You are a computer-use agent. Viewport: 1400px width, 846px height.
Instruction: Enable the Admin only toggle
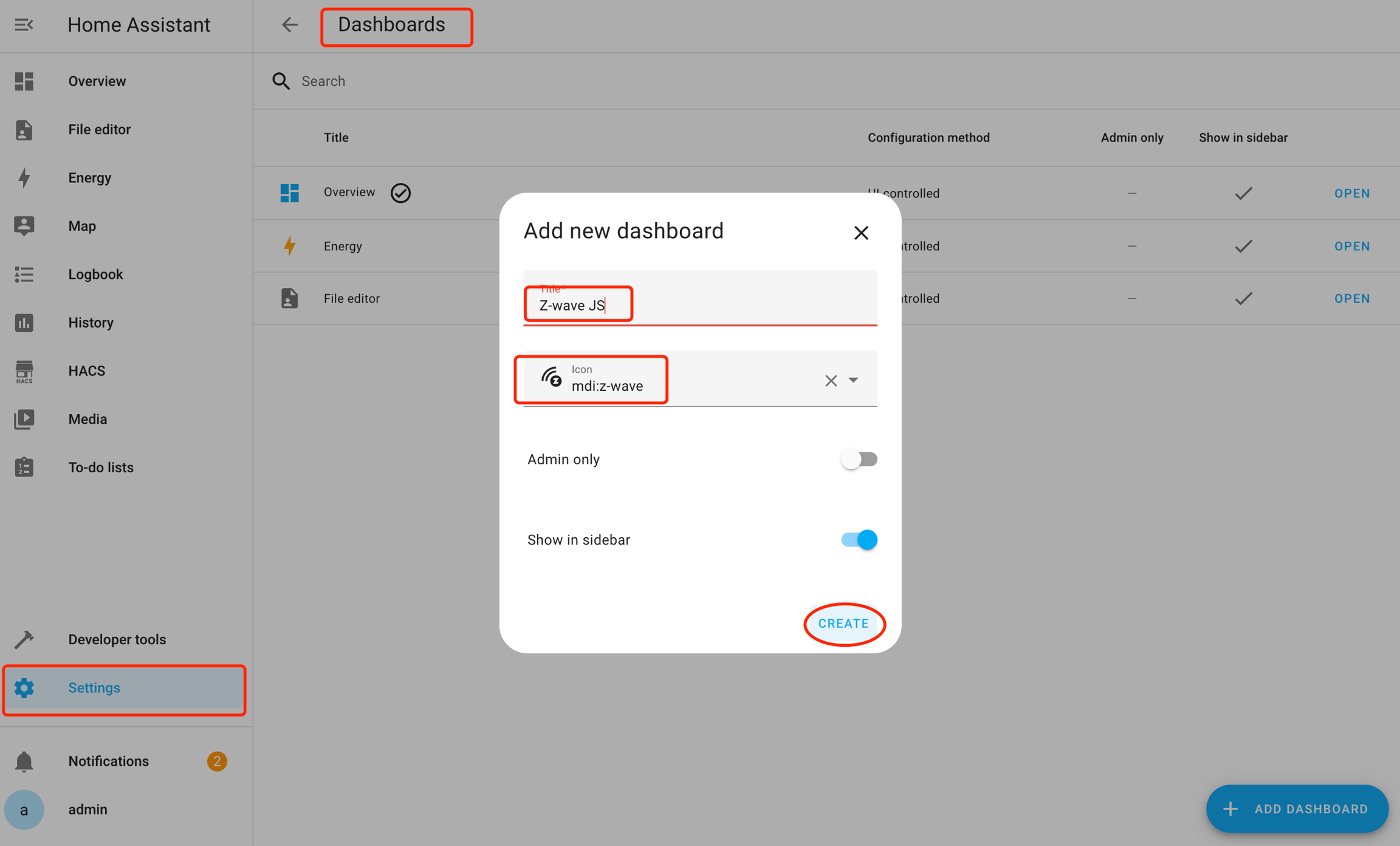859,459
